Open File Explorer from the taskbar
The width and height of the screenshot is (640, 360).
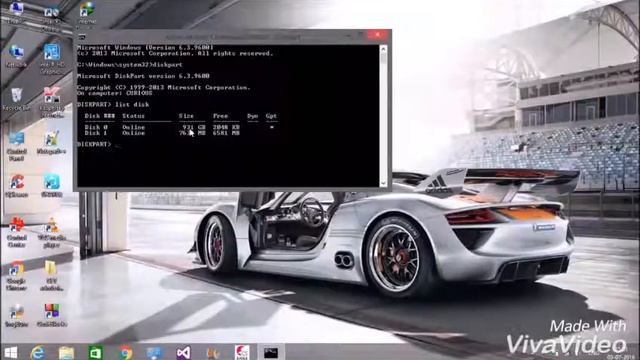pos(66,352)
